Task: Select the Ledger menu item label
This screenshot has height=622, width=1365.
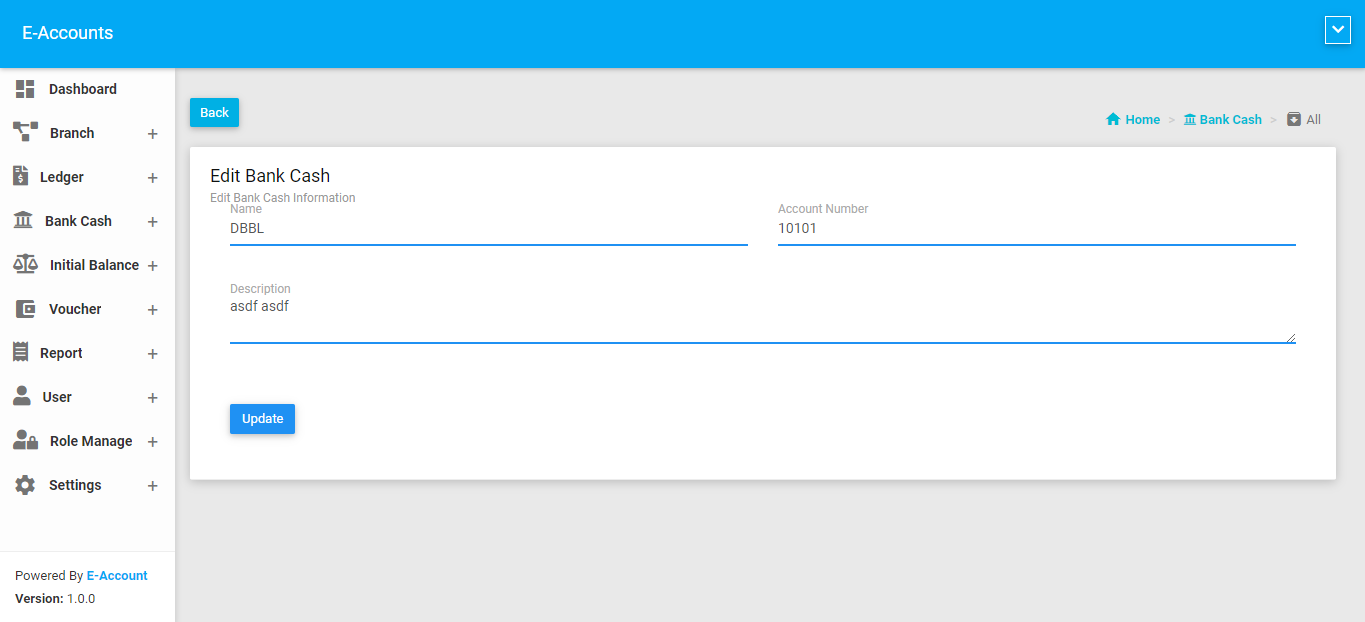Action: point(62,177)
